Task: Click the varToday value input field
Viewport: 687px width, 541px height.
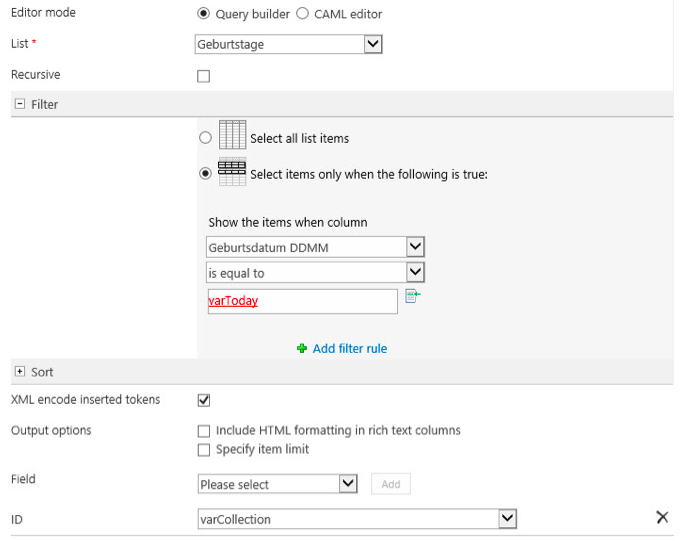Action: [x=303, y=301]
